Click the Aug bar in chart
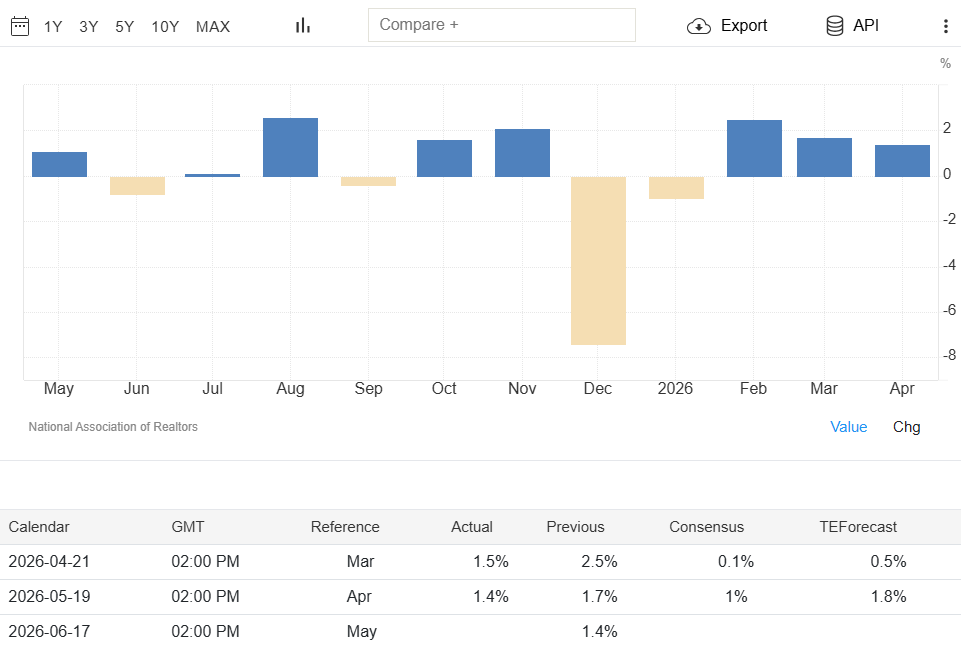The image size is (961, 645). click(291, 147)
